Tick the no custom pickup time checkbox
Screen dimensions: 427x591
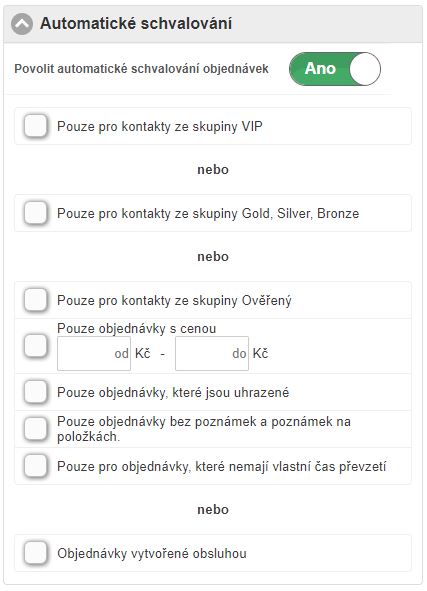point(35,466)
